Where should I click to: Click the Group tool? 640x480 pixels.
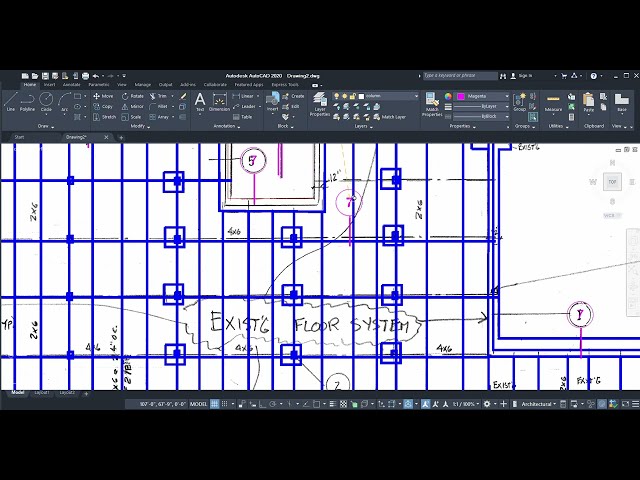click(520, 102)
